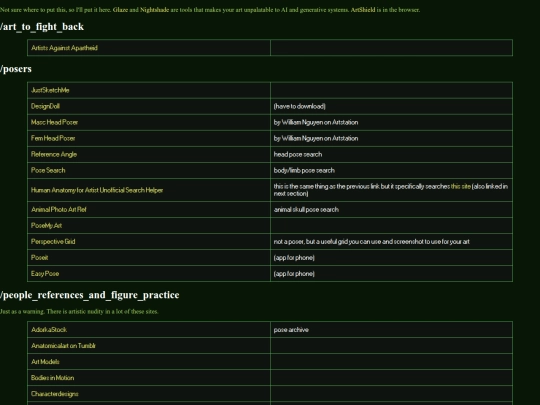
Task: Click /people_references_and_figure_practice heading
Action: tap(90, 295)
